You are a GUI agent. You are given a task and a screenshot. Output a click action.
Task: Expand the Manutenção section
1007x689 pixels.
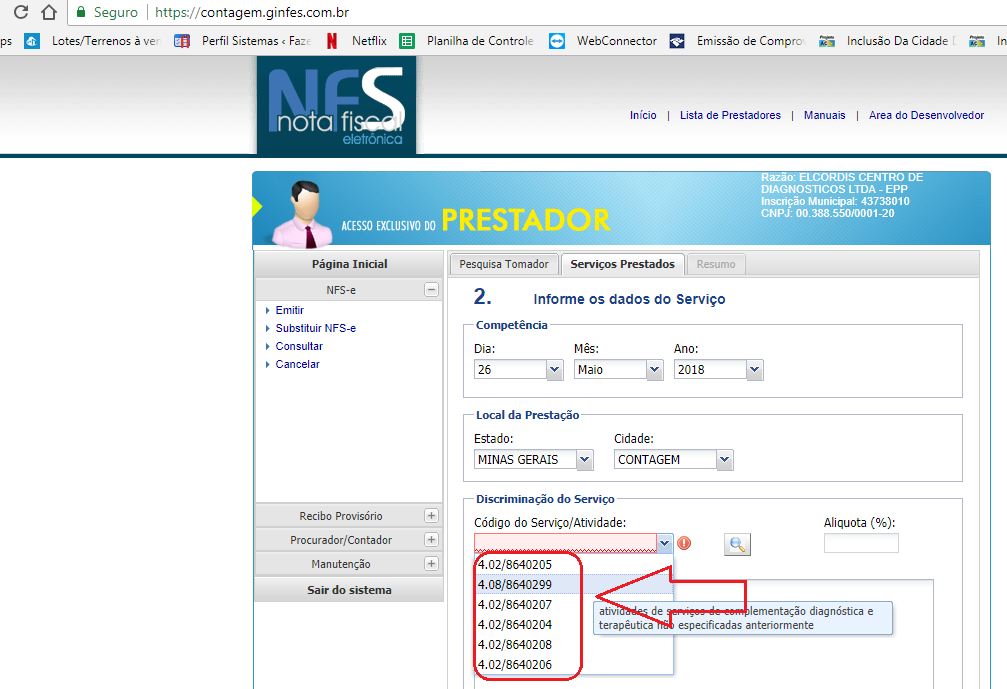tap(432, 563)
